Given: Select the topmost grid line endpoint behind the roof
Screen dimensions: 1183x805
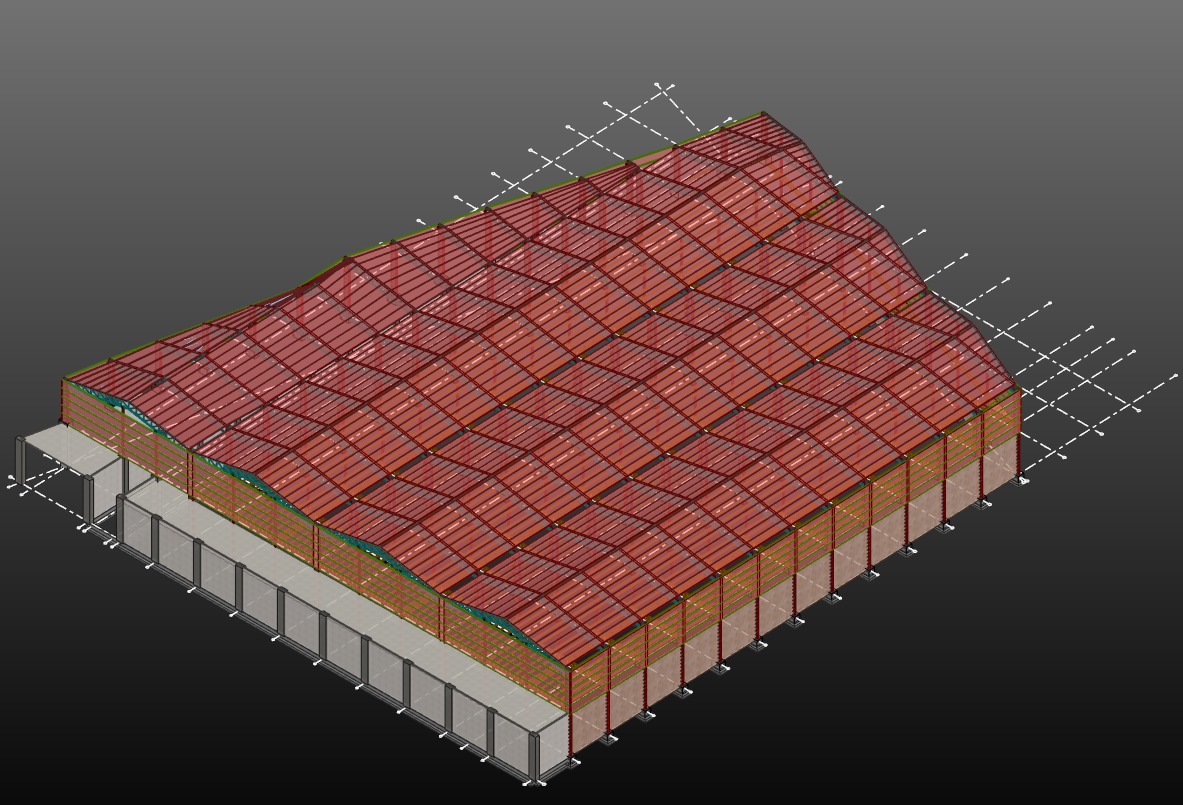Looking at the screenshot, I should click(657, 85).
